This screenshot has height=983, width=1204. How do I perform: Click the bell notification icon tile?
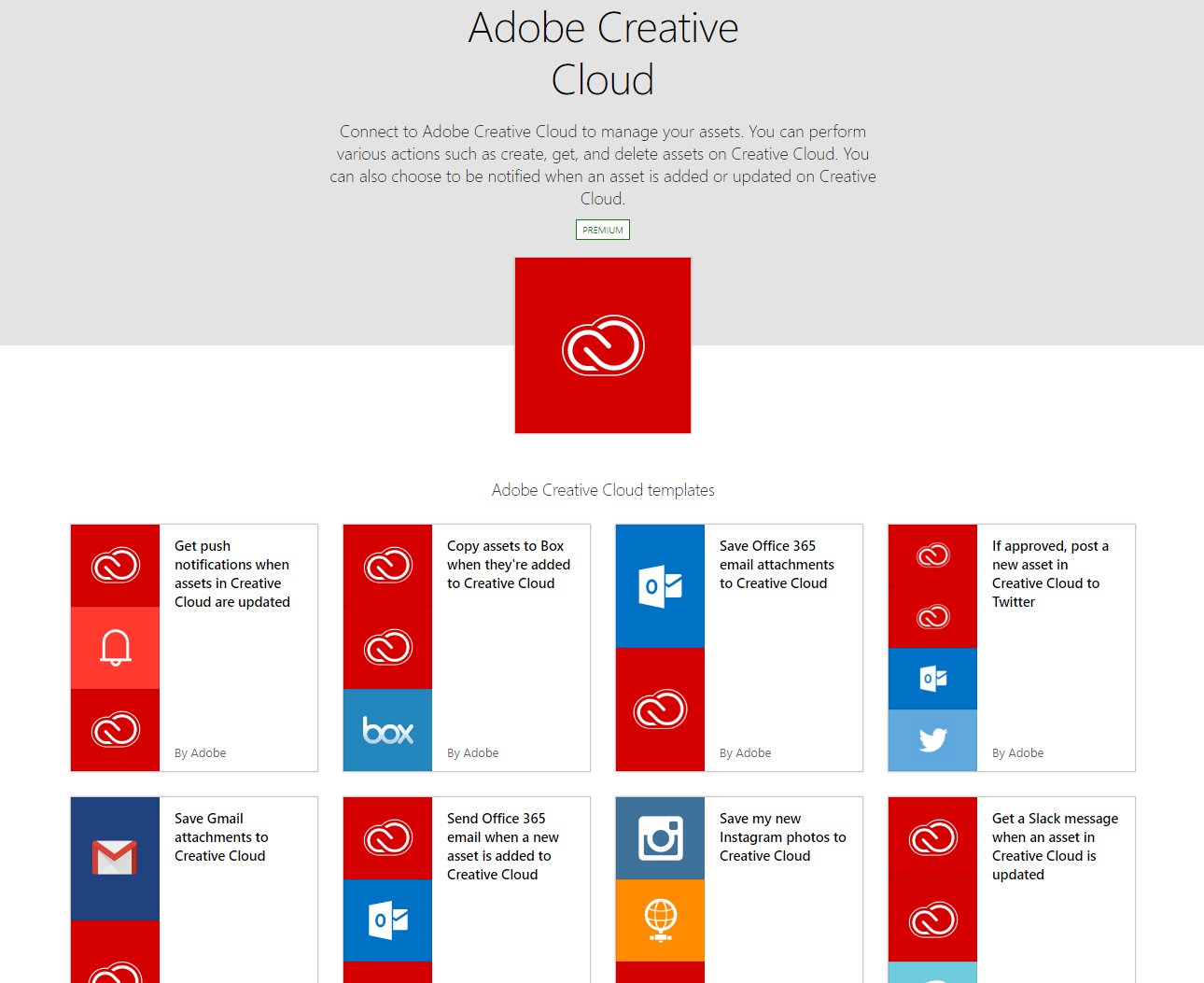pyautogui.click(x=116, y=647)
